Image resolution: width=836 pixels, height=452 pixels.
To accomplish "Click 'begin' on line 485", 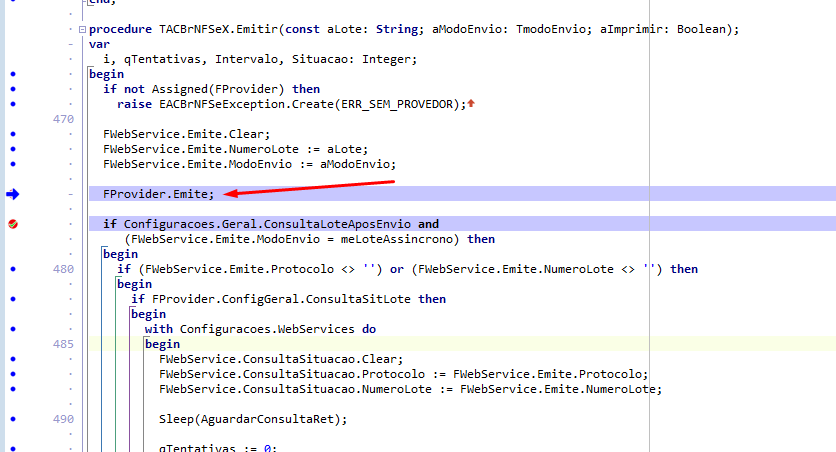I will click(163, 344).
